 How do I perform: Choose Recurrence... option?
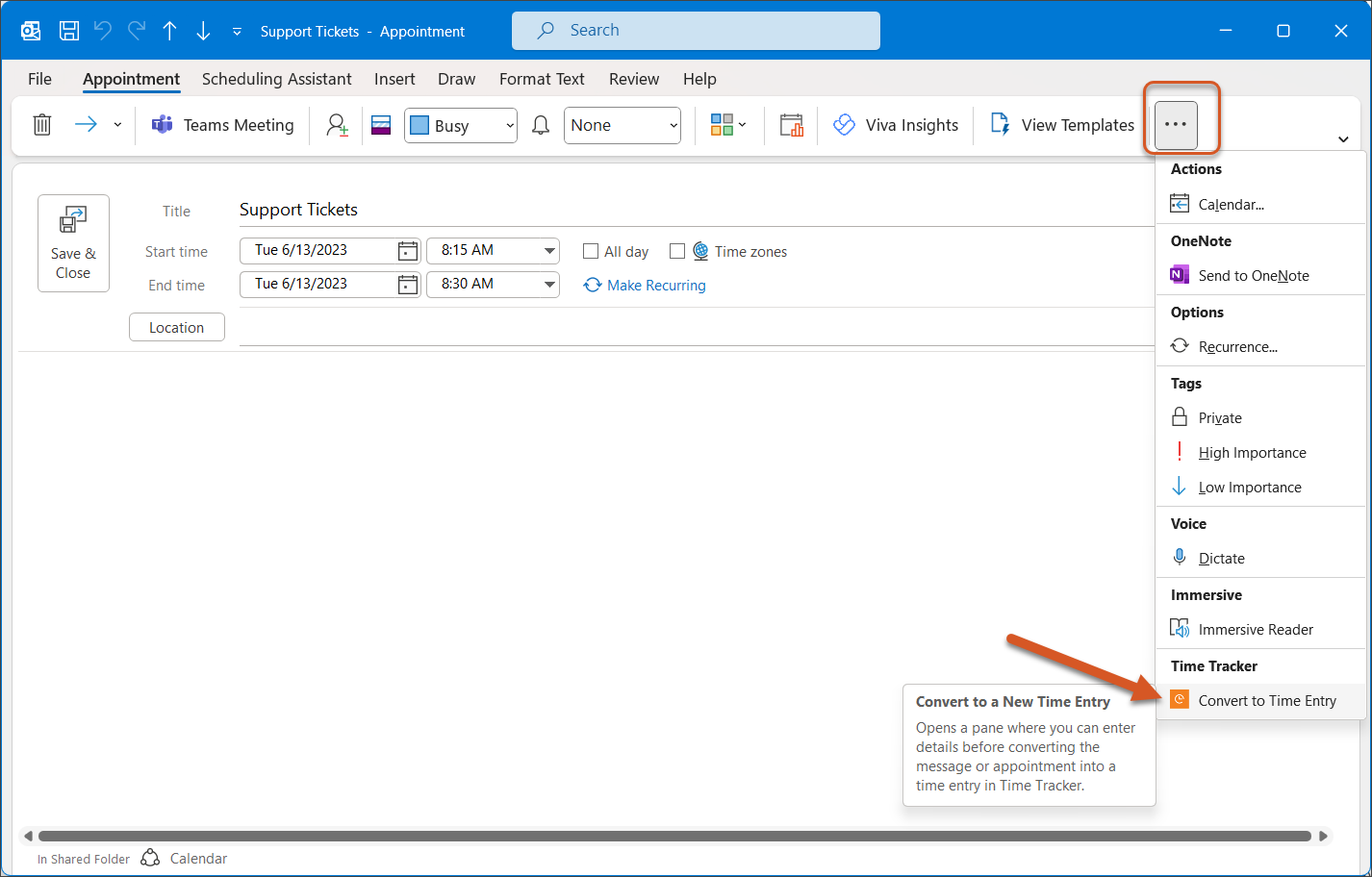1260,346
